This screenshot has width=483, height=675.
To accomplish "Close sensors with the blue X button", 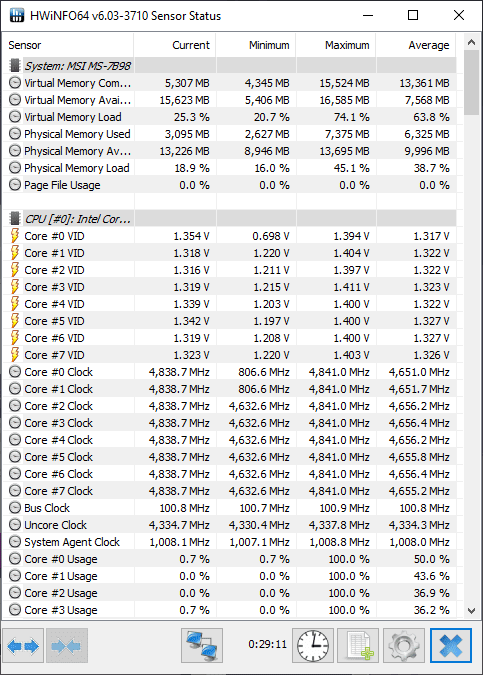I will click(451, 646).
